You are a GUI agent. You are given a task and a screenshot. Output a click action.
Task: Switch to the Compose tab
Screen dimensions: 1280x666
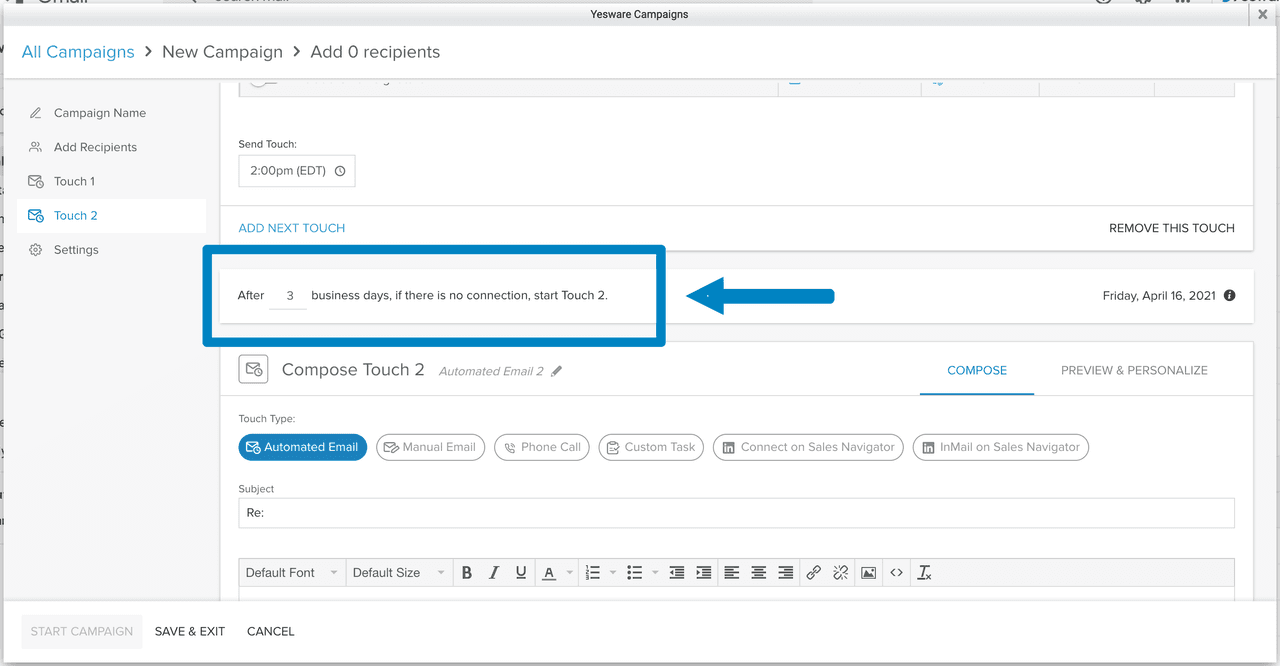977,370
